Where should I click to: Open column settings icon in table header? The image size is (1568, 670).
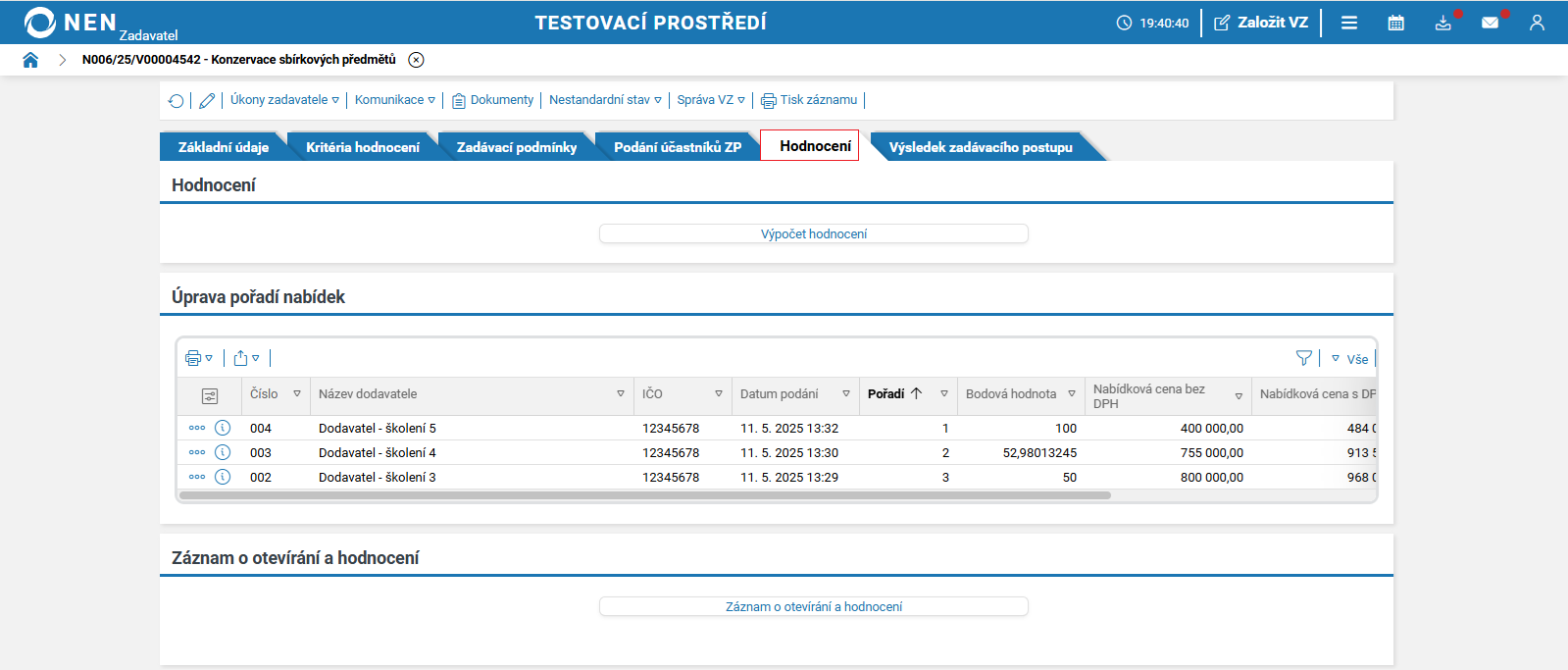click(x=209, y=396)
